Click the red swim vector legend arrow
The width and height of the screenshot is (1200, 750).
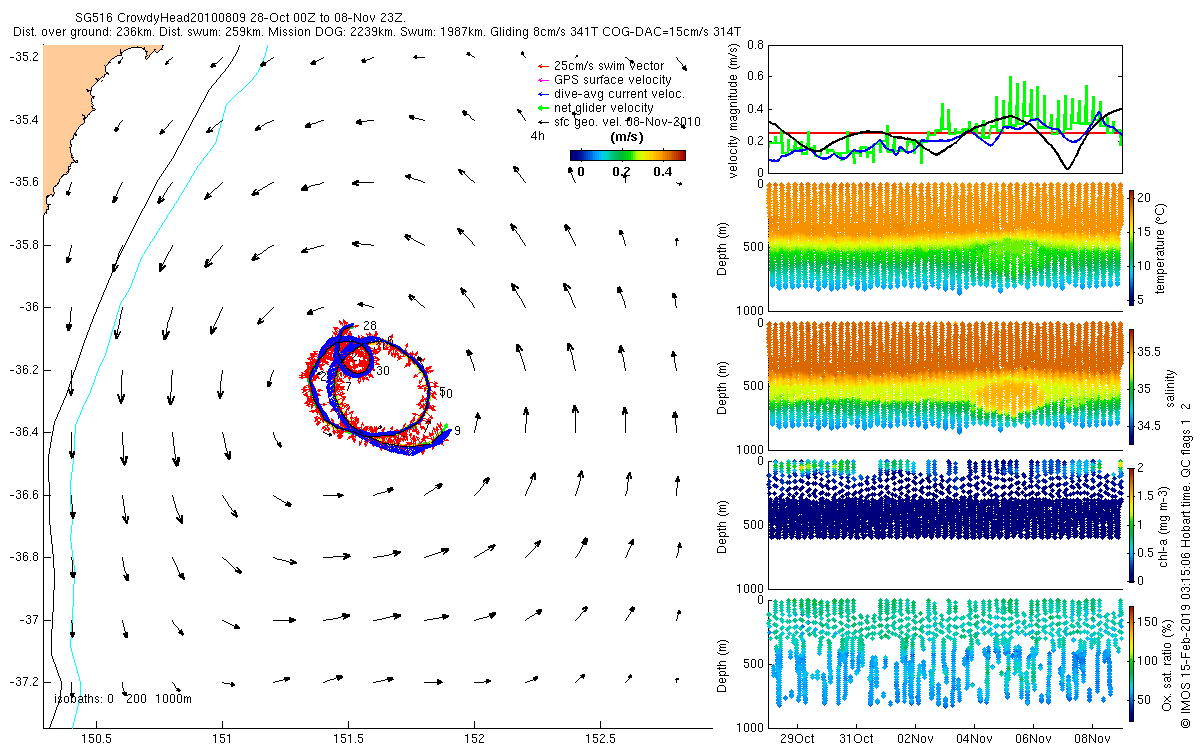(x=543, y=66)
